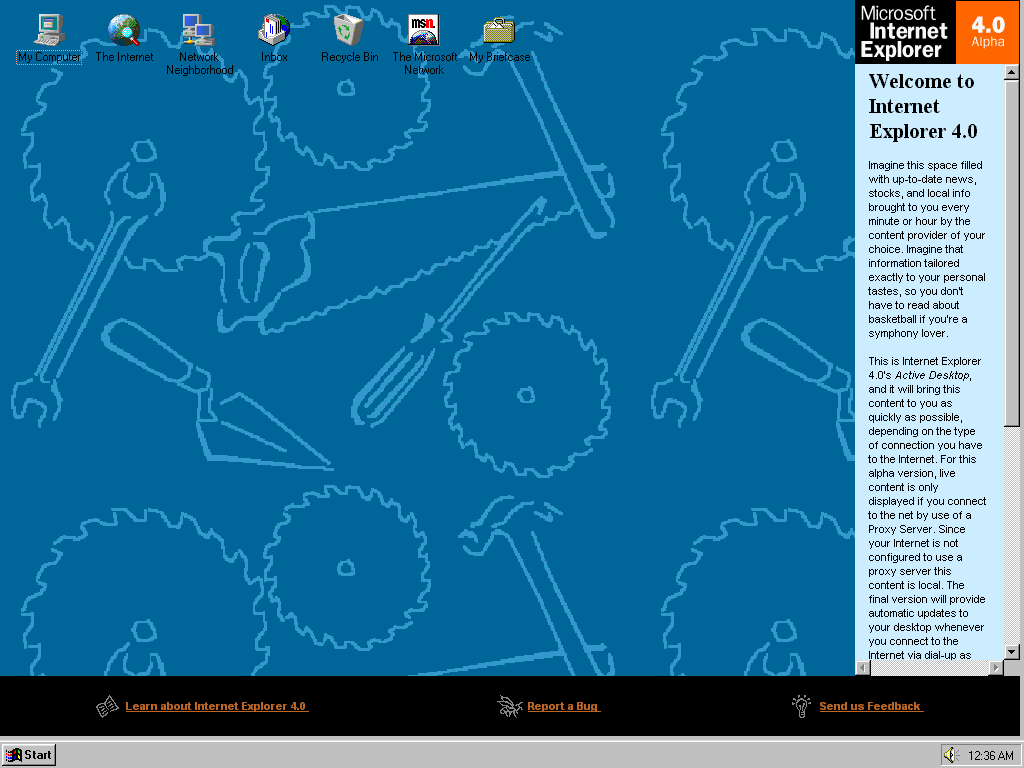
Task: Click the Microsoft Internet Explorer 4.0 Alpha logo
Action: point(936,32)
